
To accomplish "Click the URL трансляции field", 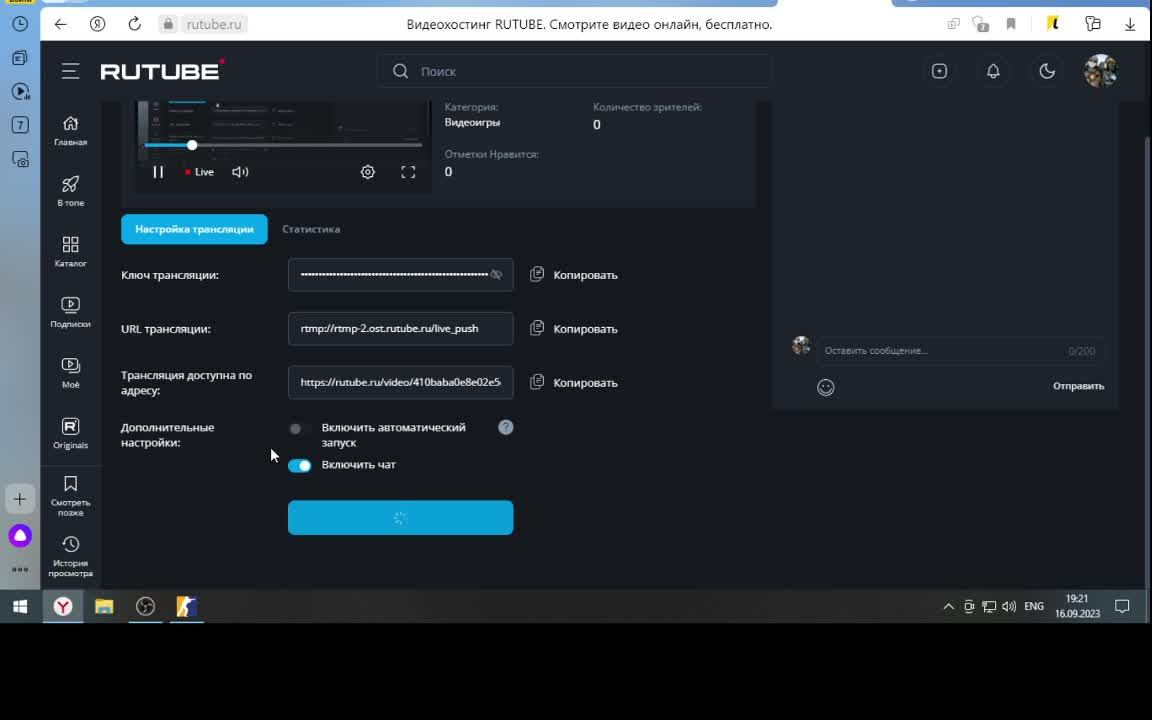I will [400, 328].
